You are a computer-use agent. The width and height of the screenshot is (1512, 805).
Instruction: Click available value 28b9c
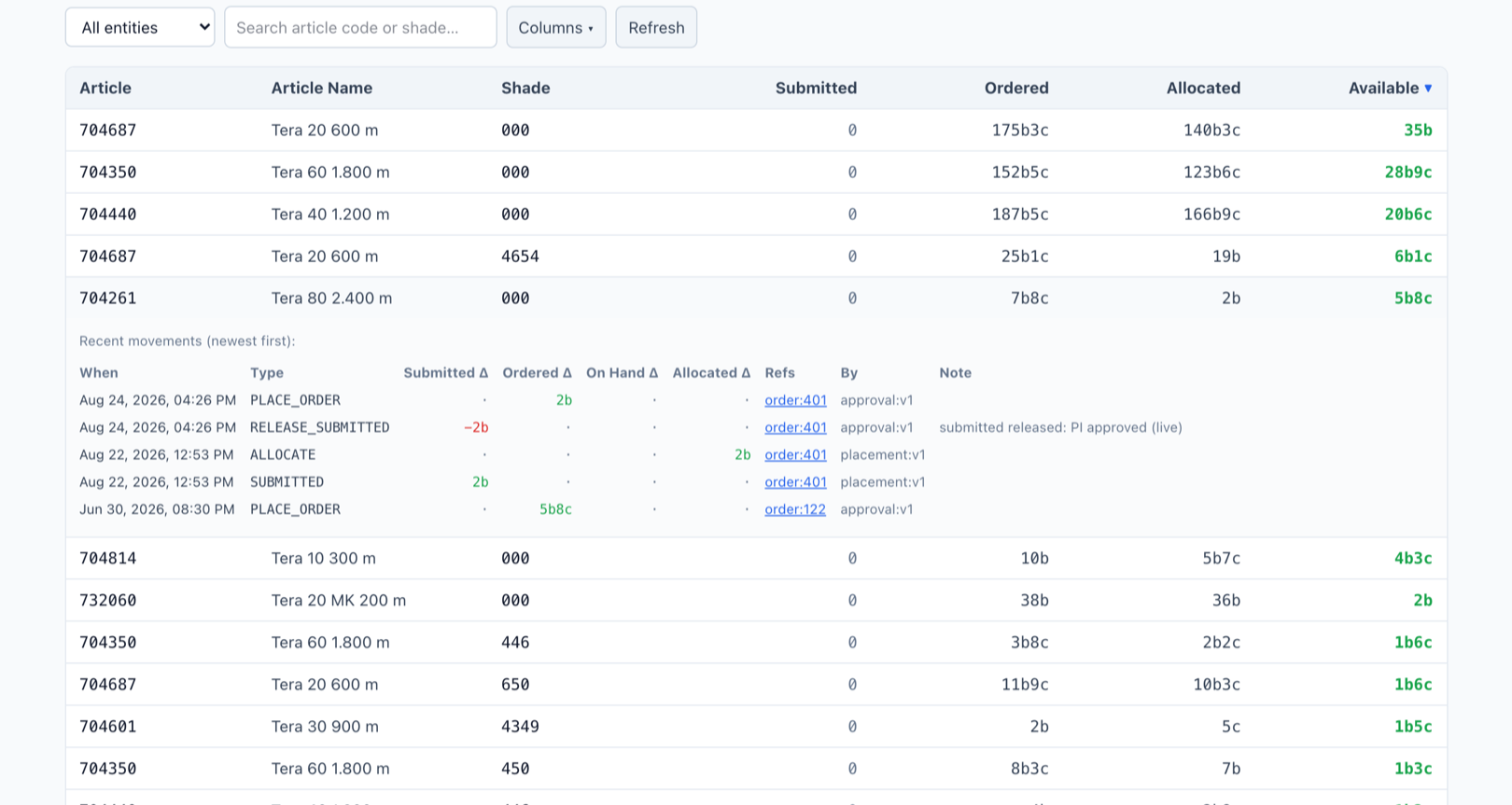(x=1407, y=172)
